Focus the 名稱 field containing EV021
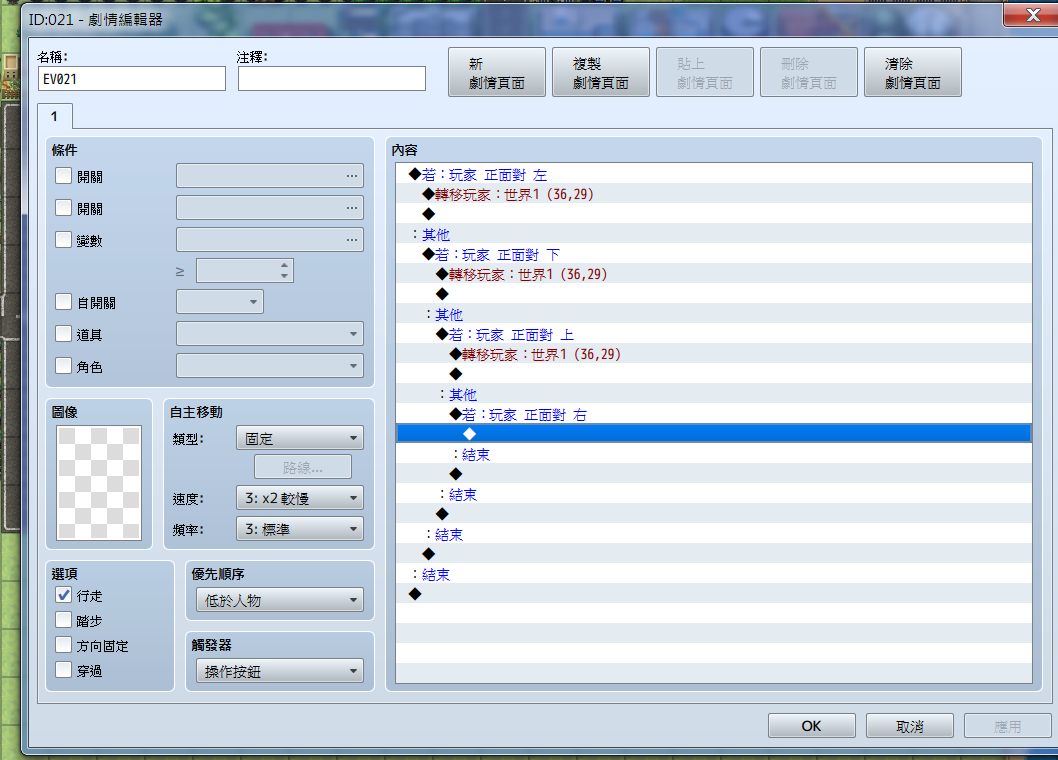The image size is (1058, 760). 132,78
